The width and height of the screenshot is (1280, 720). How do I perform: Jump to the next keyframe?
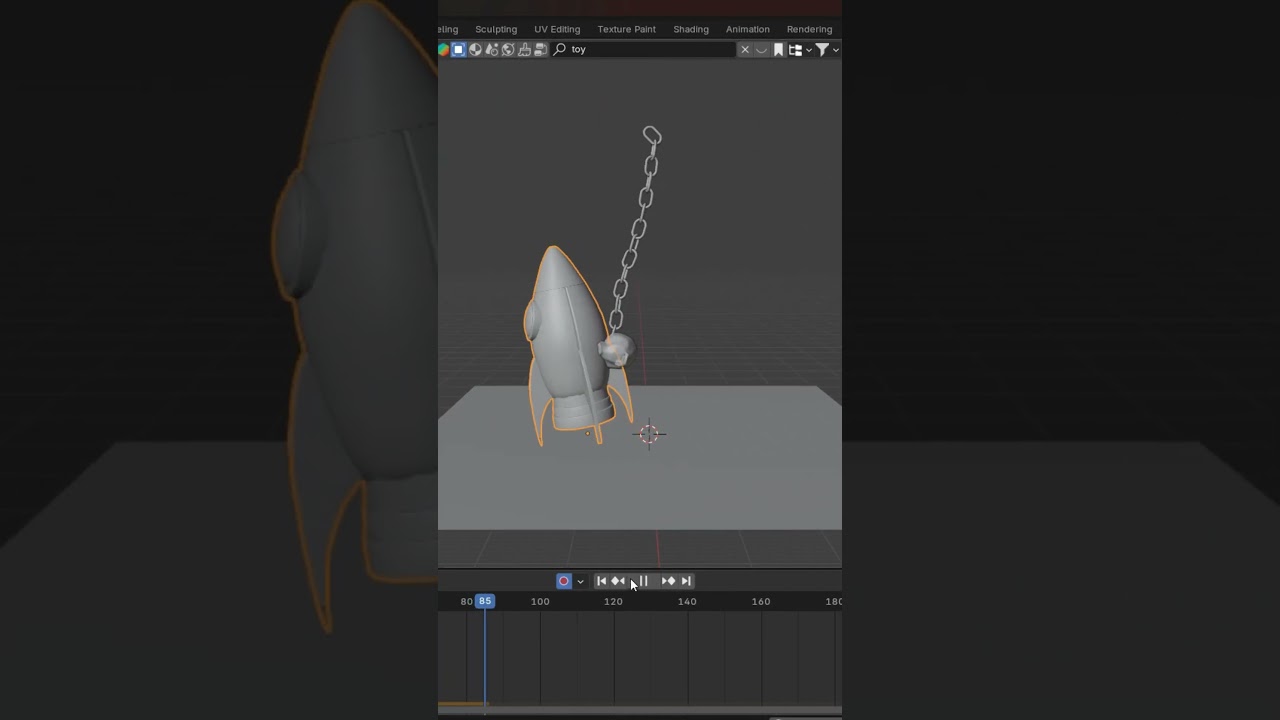(668, 581)
